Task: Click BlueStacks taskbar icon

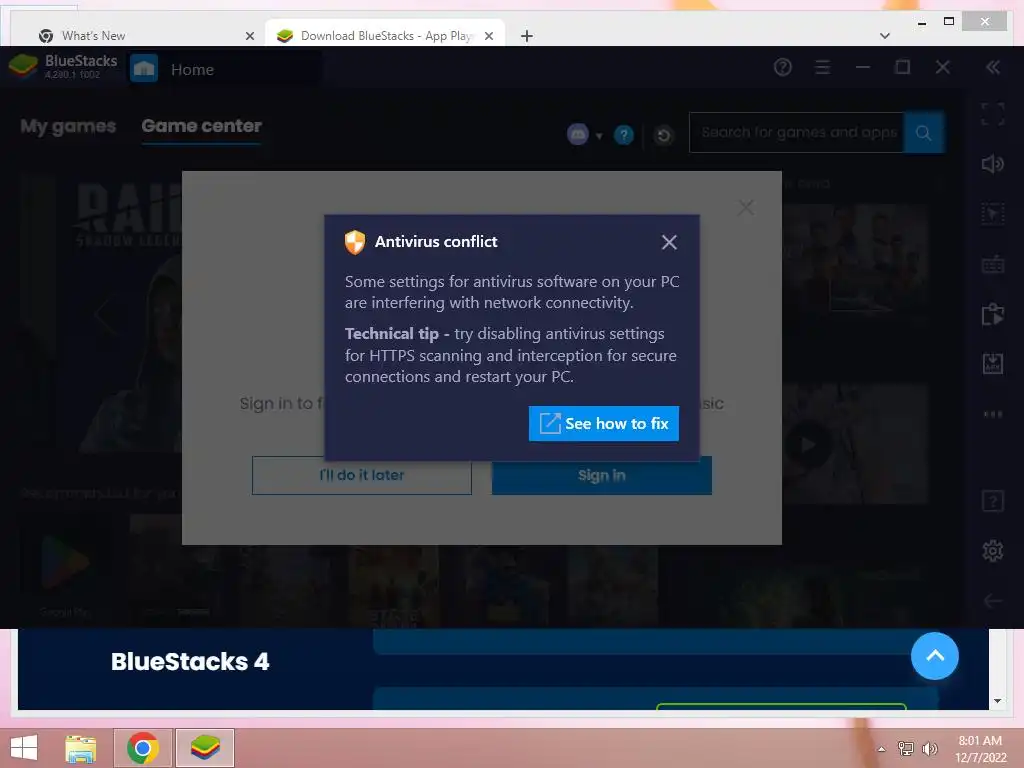Action: pos(205,748)
